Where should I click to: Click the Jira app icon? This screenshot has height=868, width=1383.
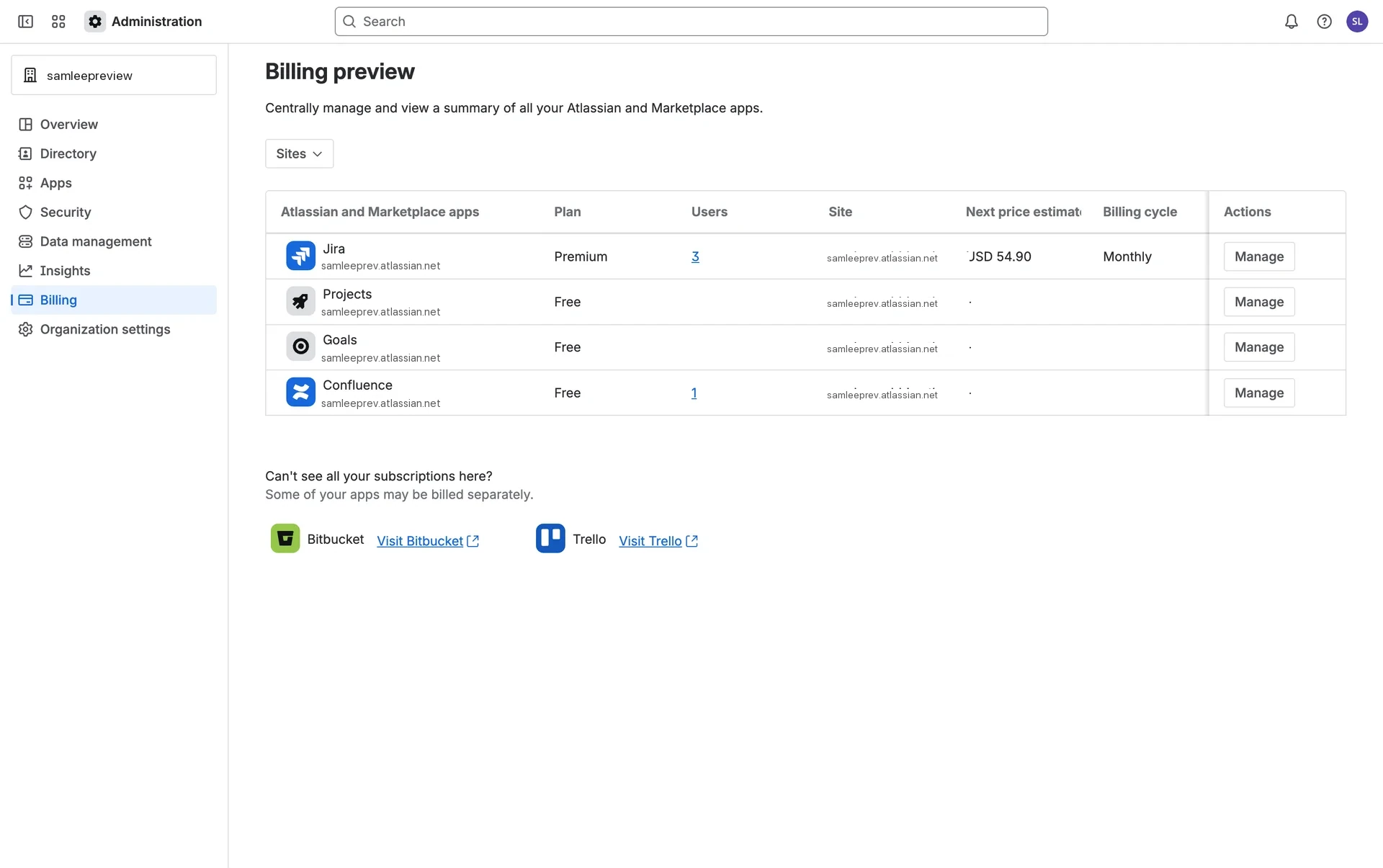[x=300, y=256]
